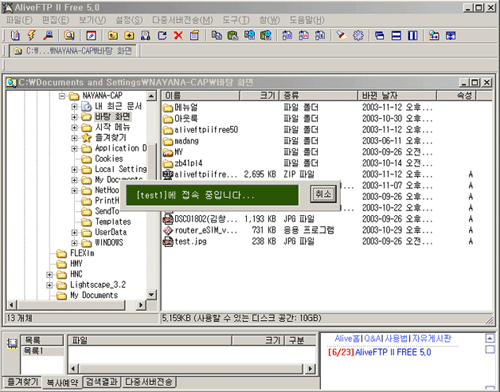Expand the HNC folder node

(50, 275)
